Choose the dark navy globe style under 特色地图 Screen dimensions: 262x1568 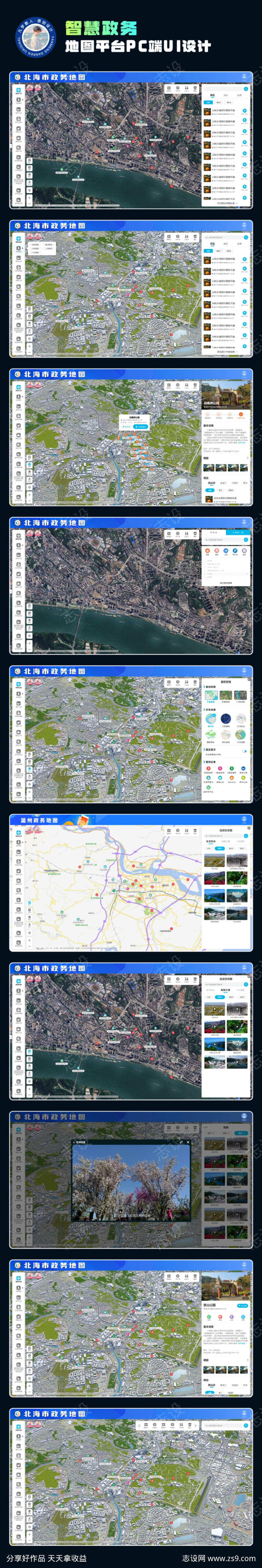[226, 719]
